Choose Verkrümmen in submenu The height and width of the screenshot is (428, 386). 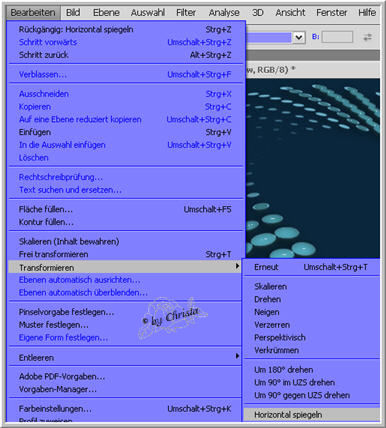click(312, 350)
